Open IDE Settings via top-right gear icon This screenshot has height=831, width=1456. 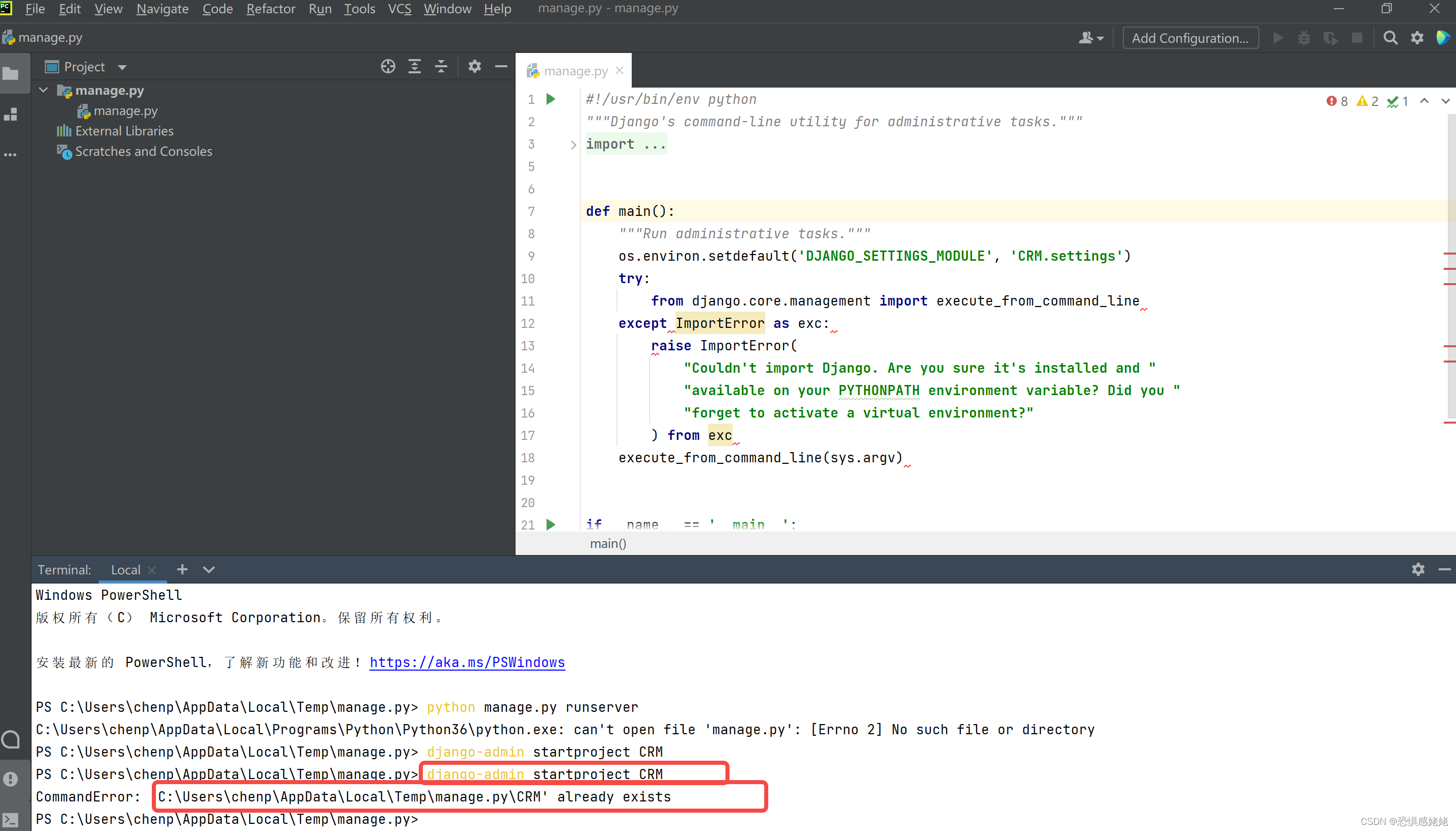point(1418,38)
